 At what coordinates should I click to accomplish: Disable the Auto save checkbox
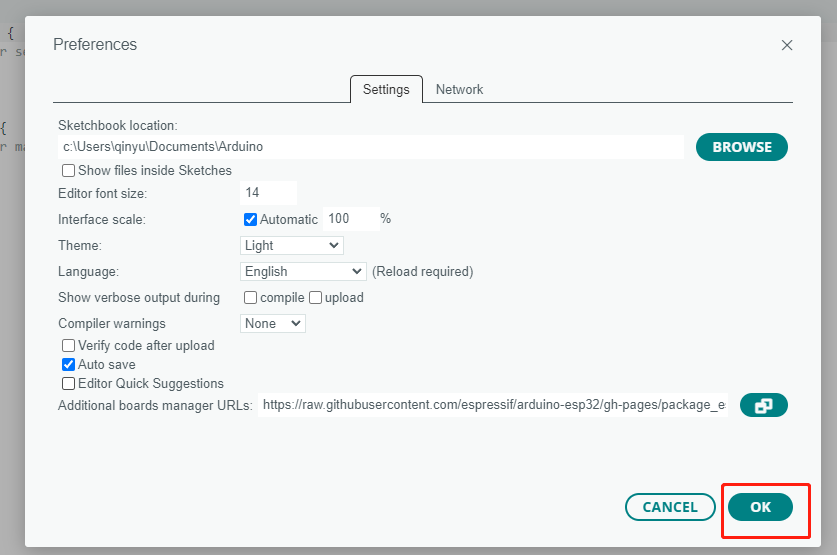tap(69, 365)
